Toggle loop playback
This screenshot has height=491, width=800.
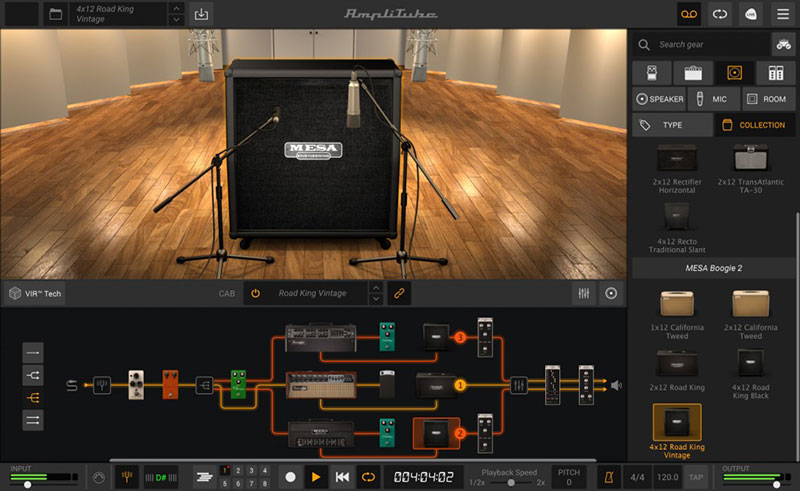coord(368,477)
